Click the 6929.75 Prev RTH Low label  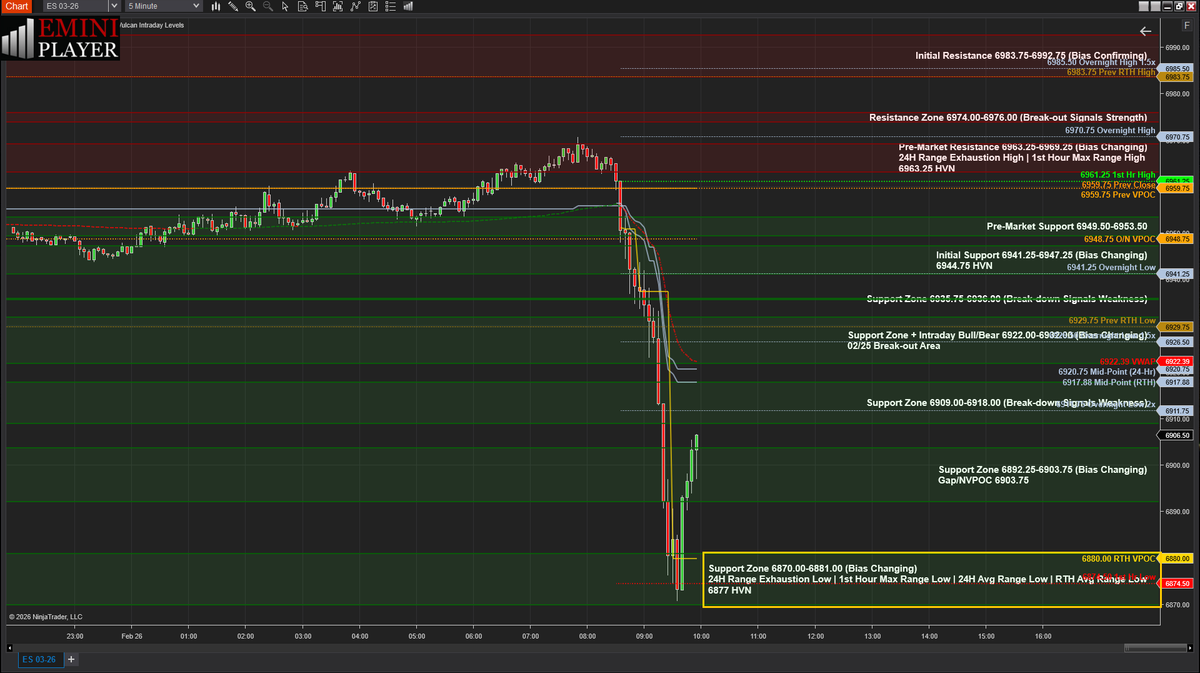click(1113, 320)
